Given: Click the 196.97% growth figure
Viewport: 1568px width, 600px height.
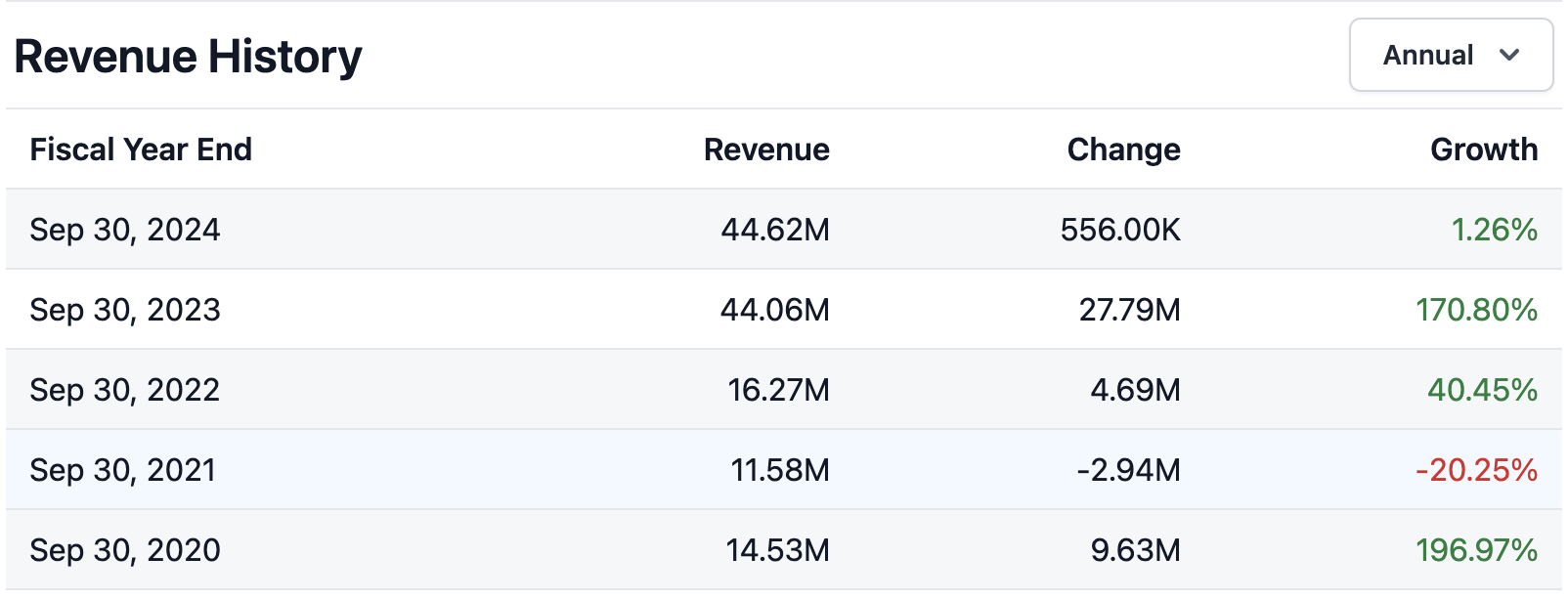Looking at the screenshot, I should pos(1476,550).
